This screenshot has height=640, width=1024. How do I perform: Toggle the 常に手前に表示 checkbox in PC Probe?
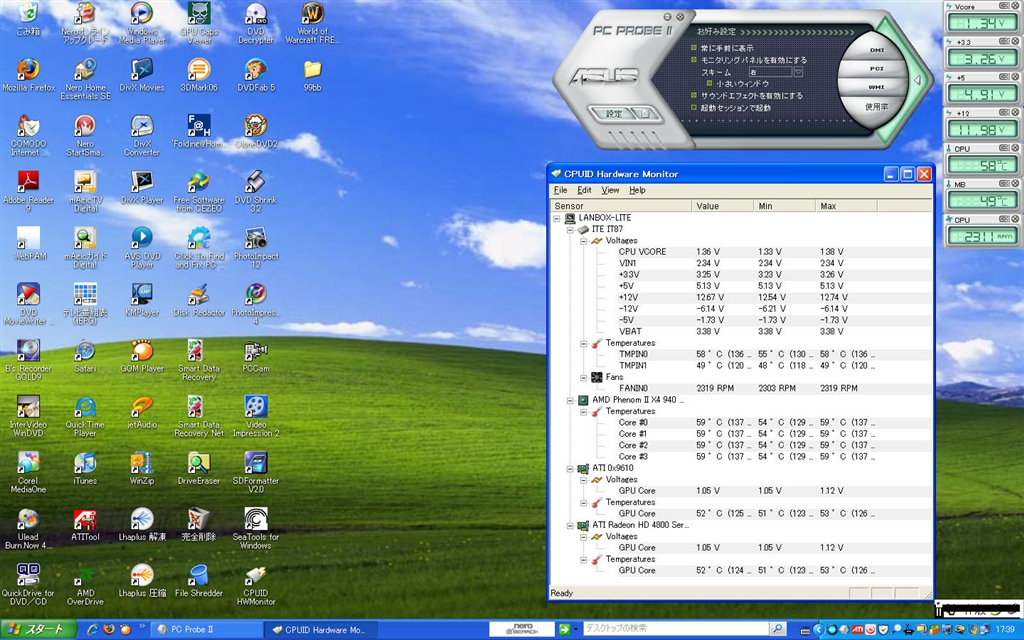tap(694, 48)
